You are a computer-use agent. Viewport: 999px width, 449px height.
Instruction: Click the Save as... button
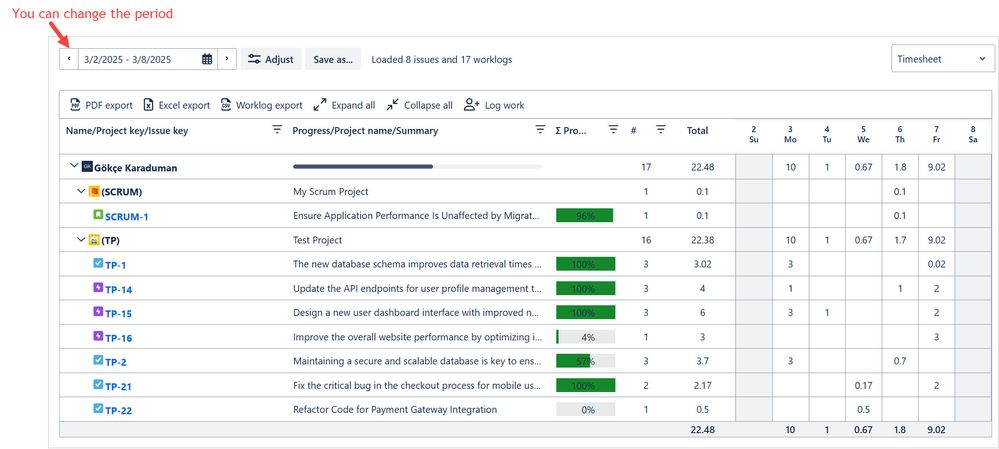tap(332, 59)
